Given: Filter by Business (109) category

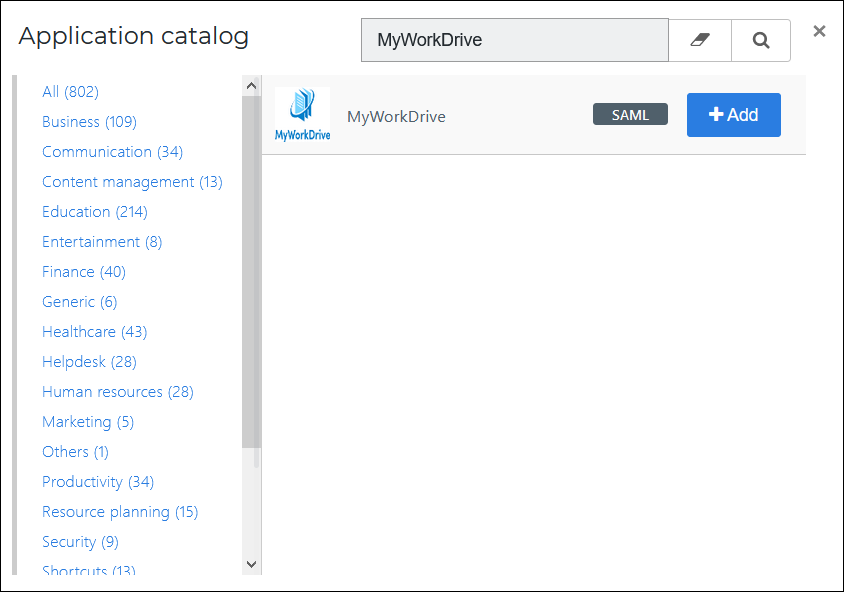Looking at the screenshot, I should tap(89, 122).
